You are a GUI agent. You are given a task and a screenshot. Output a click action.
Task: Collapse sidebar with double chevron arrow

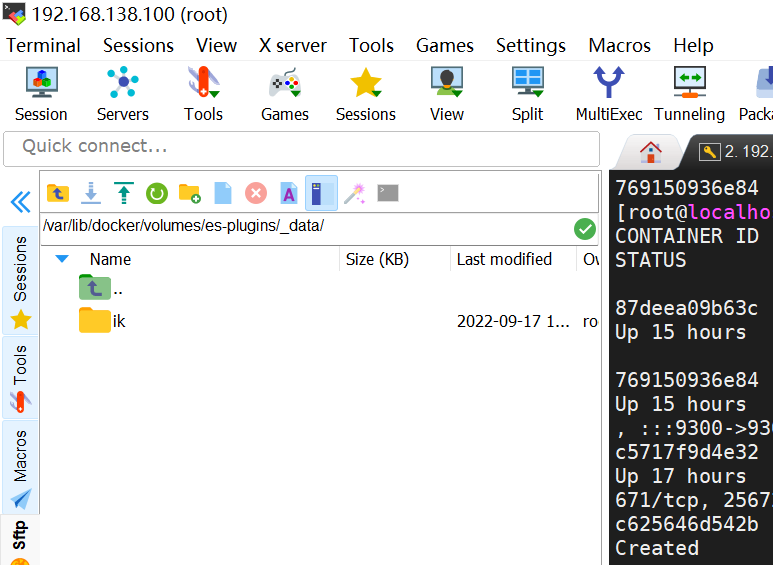(21, 202)
